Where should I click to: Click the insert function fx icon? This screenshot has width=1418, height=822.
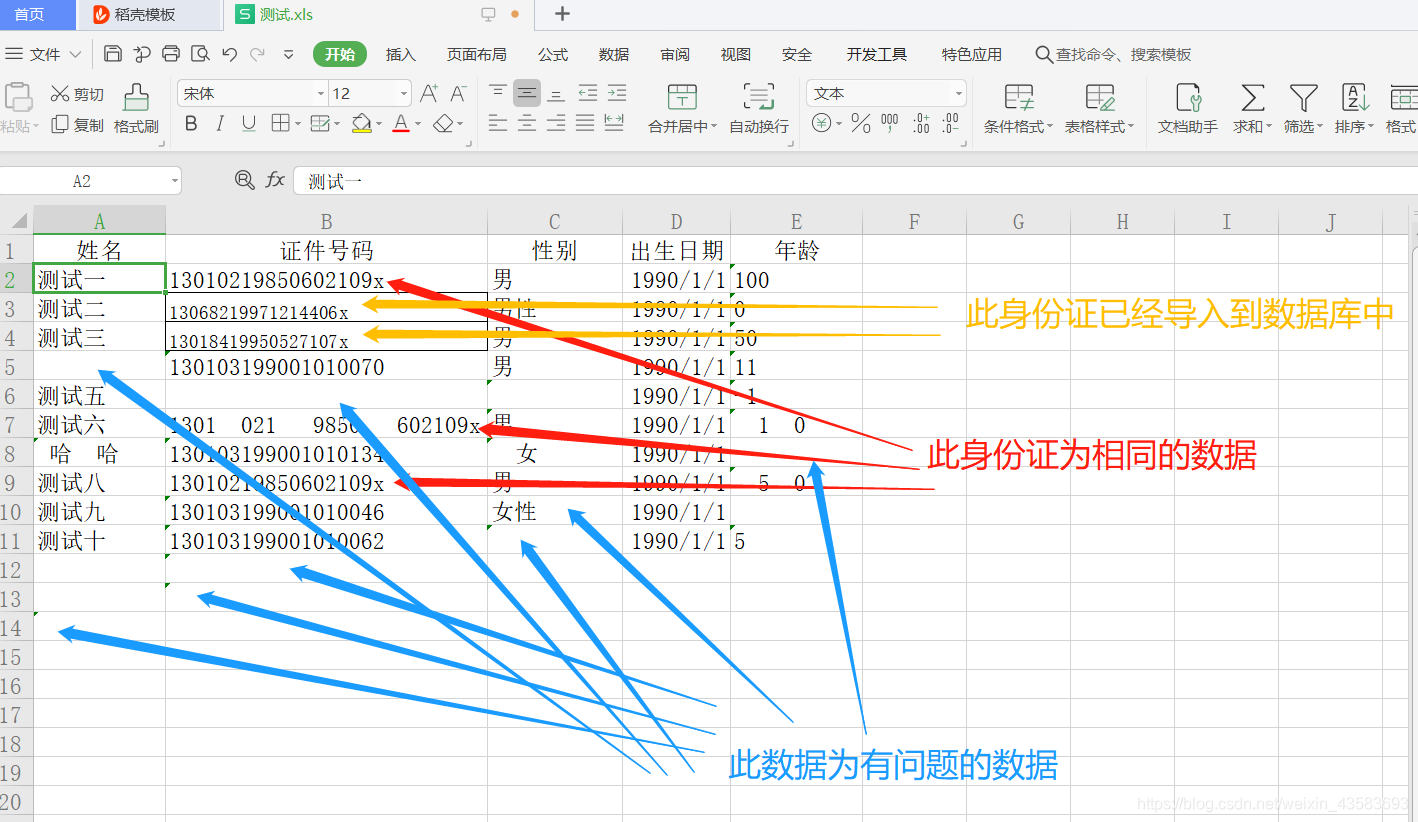275,181
